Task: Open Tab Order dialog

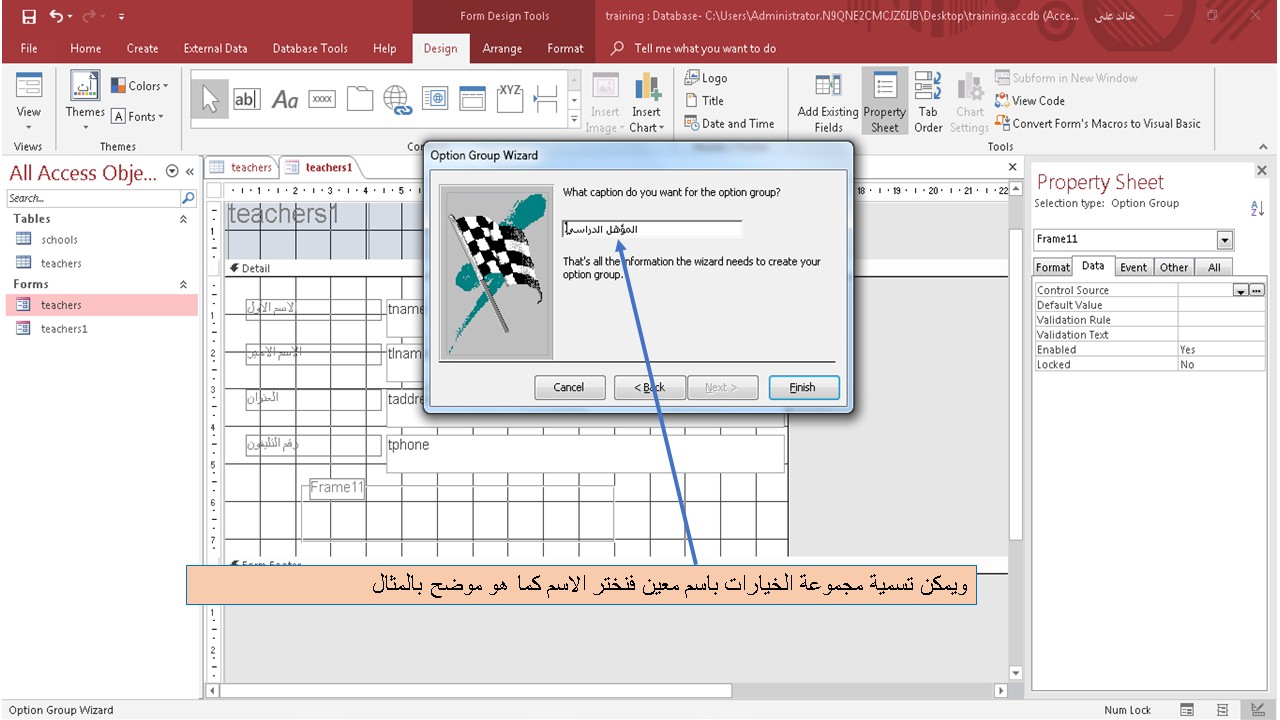Action: point(929,102)
